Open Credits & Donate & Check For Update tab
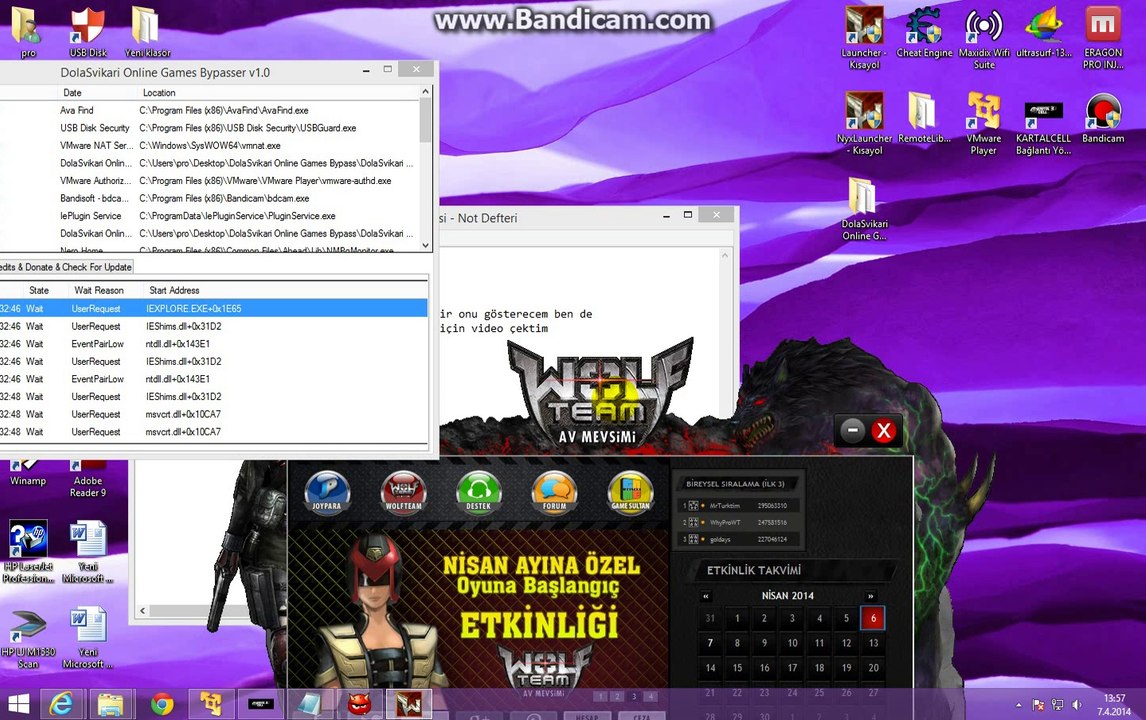This screenshot has height=720, width=1146. (66, 267)
